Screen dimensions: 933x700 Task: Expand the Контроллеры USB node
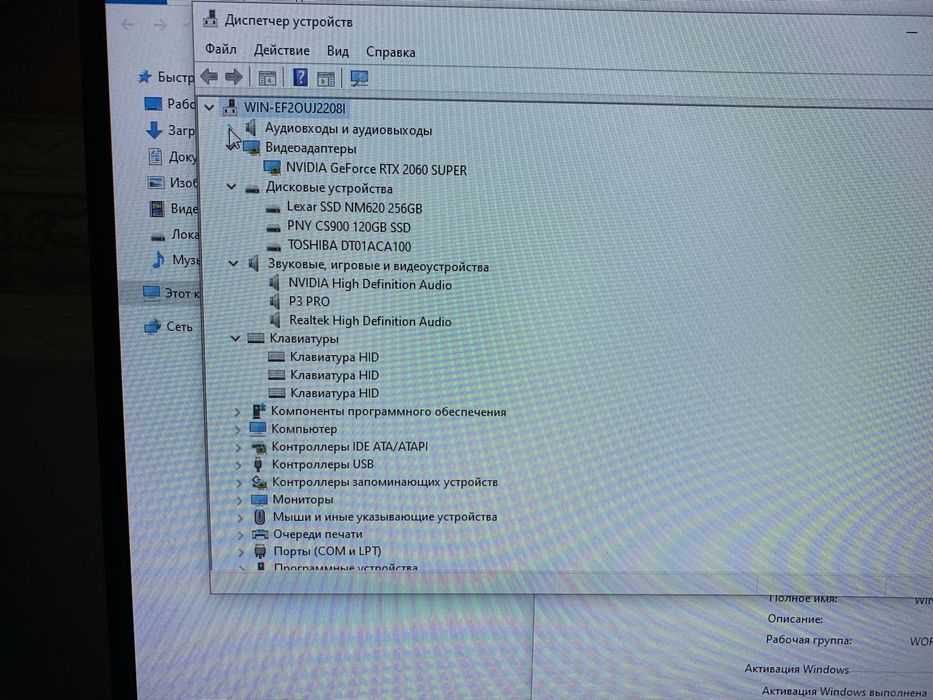[239, 464]
